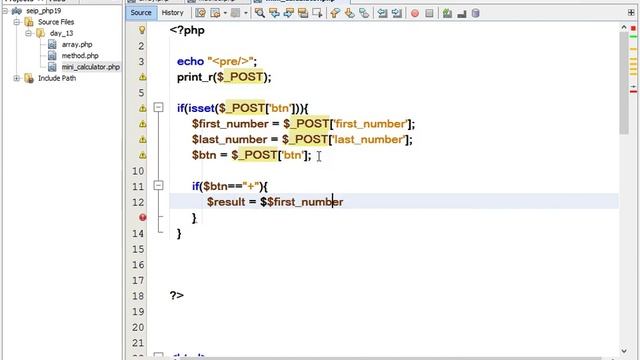Click the lightbulb hint on line 1
Viewport: 640px width, 360px height.
click(142, 29)
